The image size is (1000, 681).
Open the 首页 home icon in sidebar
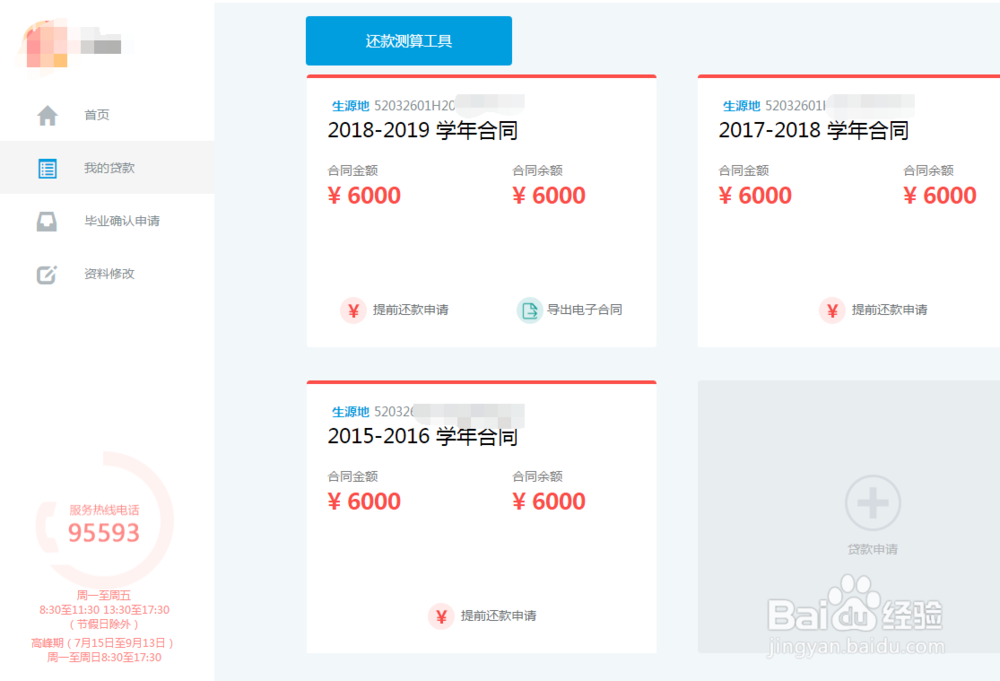tap(48, 114)
